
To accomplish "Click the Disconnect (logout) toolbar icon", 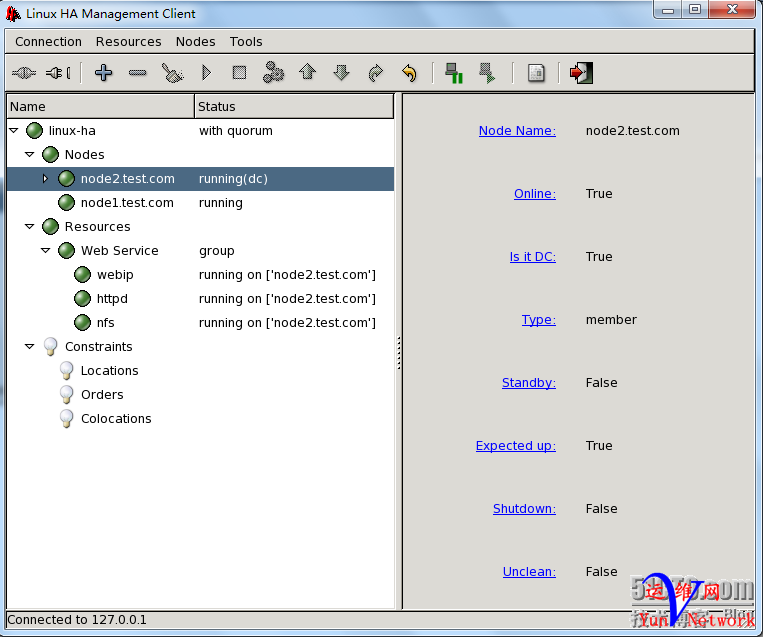I will (x=58, y=73).
